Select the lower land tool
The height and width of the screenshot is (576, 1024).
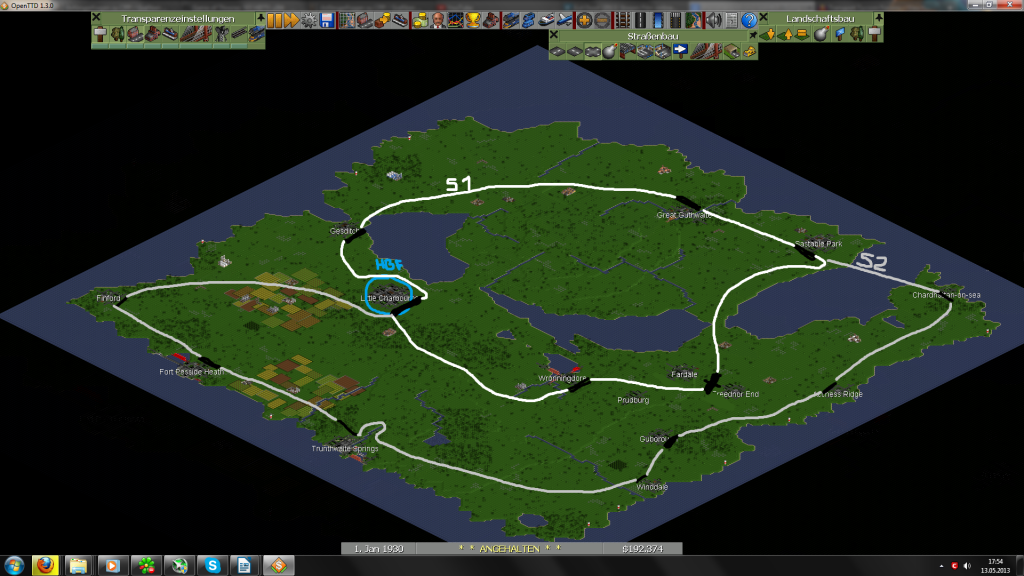(769, 33)
